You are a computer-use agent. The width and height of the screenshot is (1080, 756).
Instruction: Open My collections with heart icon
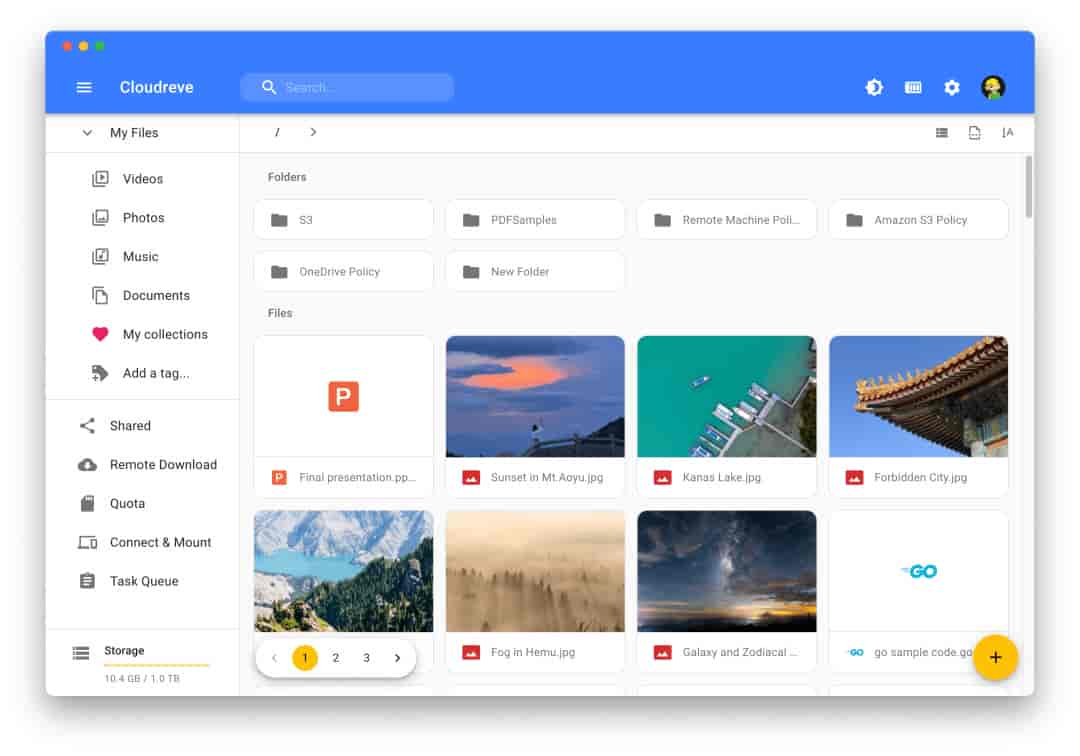click(164, 334)
